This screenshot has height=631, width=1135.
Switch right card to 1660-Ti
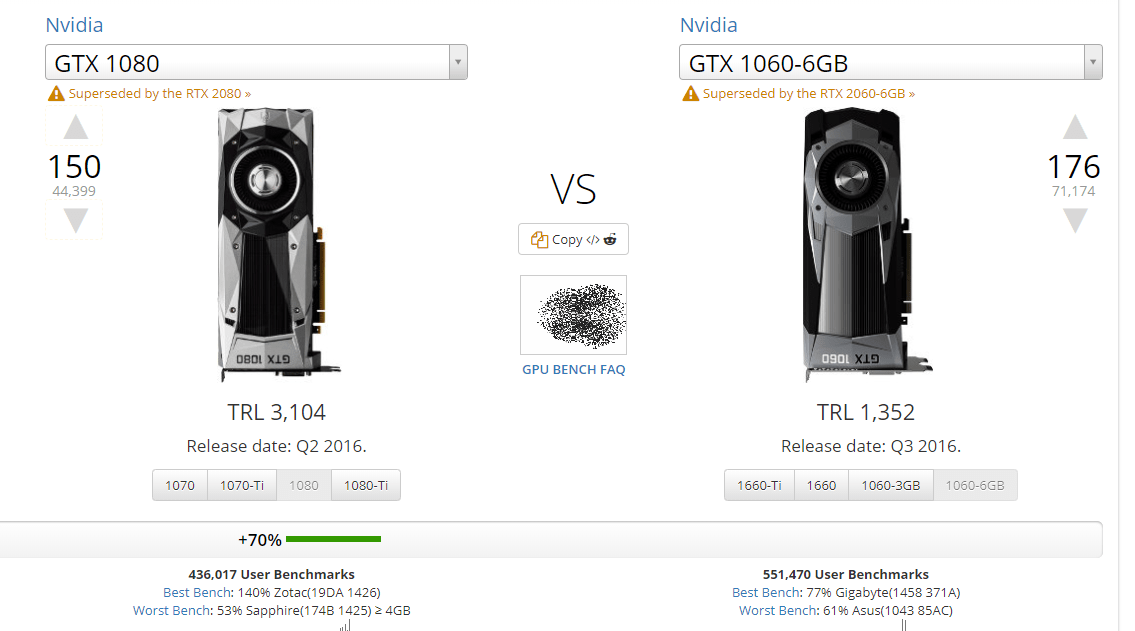point(759,485)
